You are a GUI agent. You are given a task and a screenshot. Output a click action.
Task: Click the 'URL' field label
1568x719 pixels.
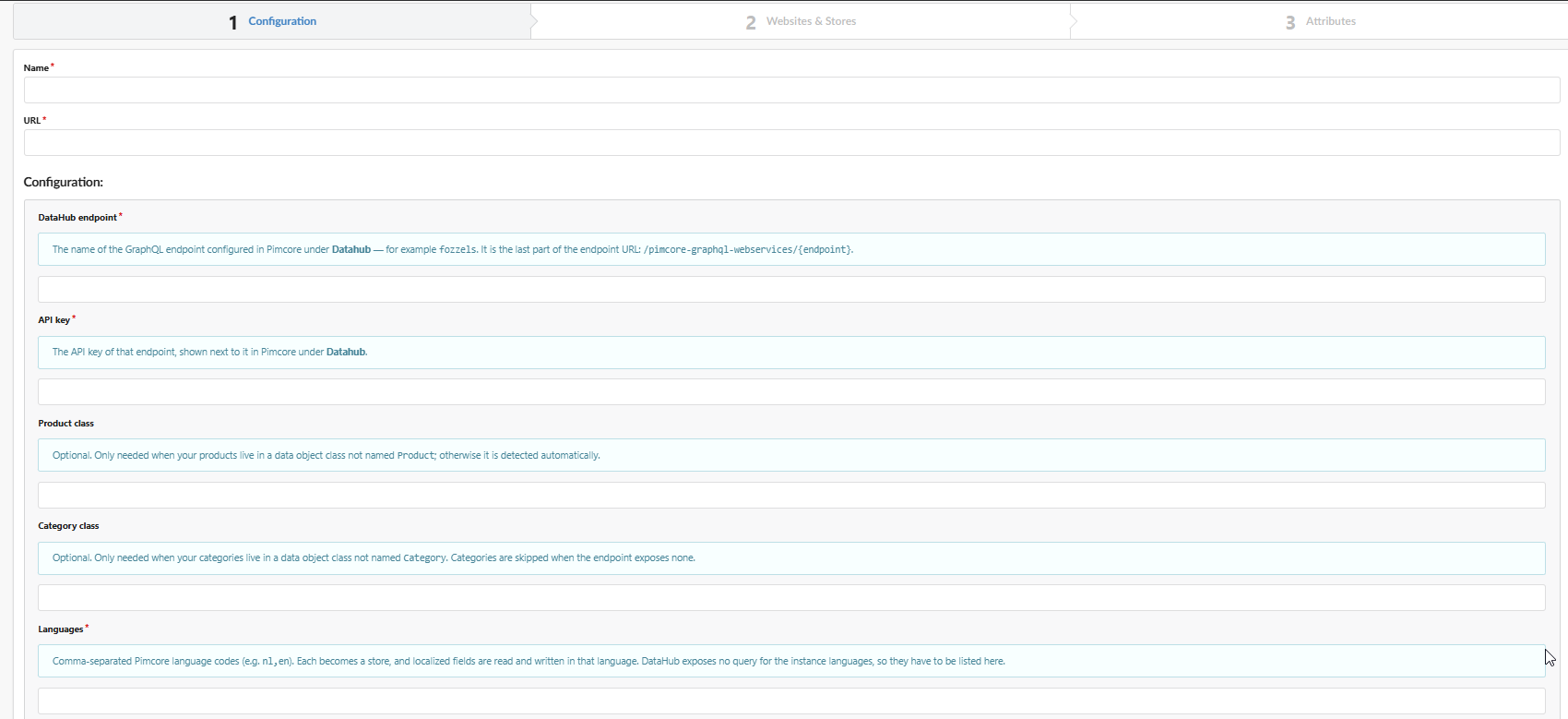tap(32, 120)
